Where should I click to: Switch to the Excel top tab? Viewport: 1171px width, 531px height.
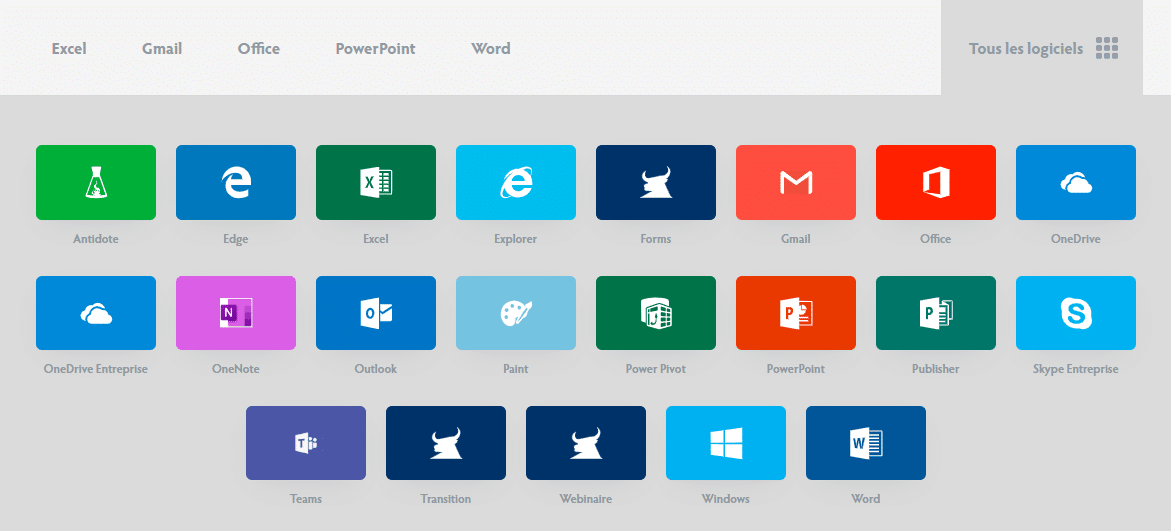point(69,49)
